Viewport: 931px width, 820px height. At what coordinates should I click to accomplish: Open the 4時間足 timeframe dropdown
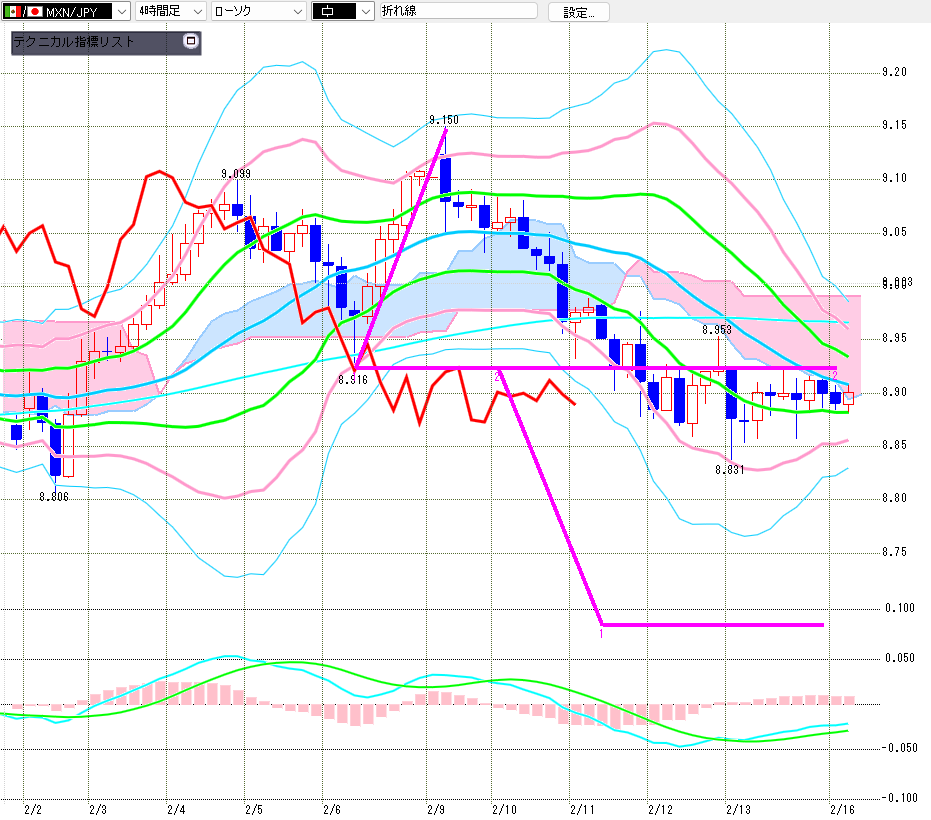[197, 11]
